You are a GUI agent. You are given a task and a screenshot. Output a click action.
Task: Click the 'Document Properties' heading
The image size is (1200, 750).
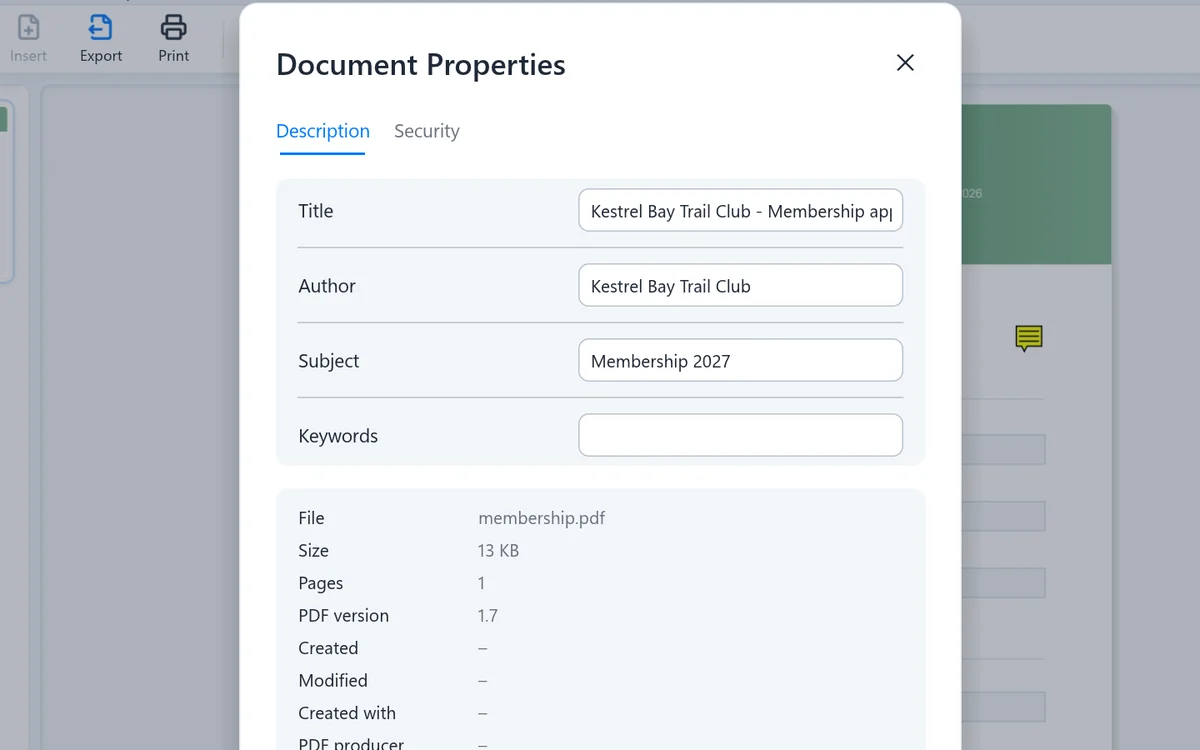421,65
